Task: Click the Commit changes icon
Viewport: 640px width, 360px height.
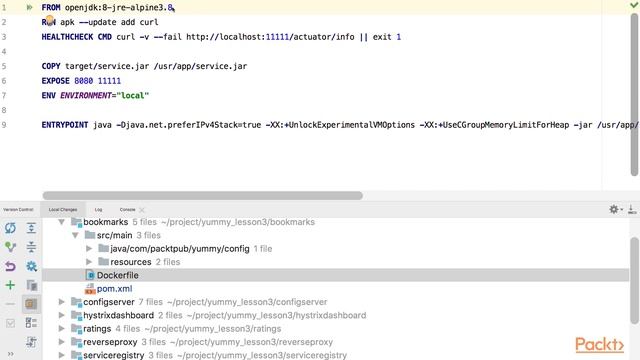Action: pos(10,247)
